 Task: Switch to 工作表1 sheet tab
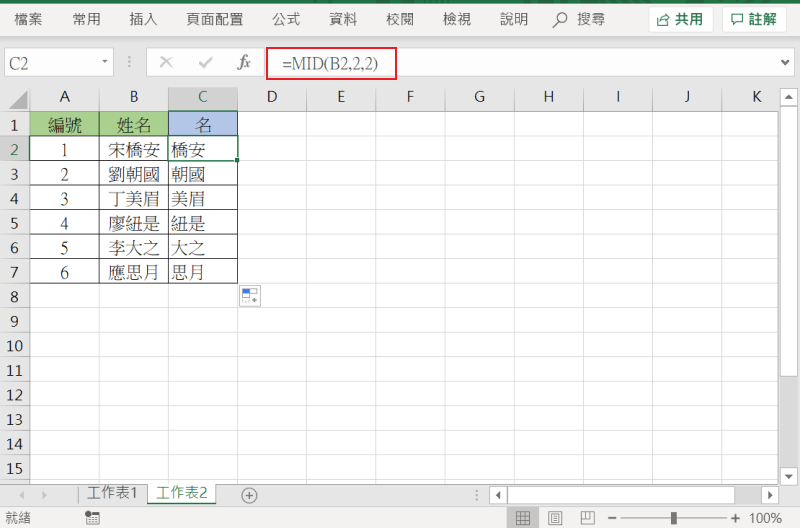coord(112,494)
